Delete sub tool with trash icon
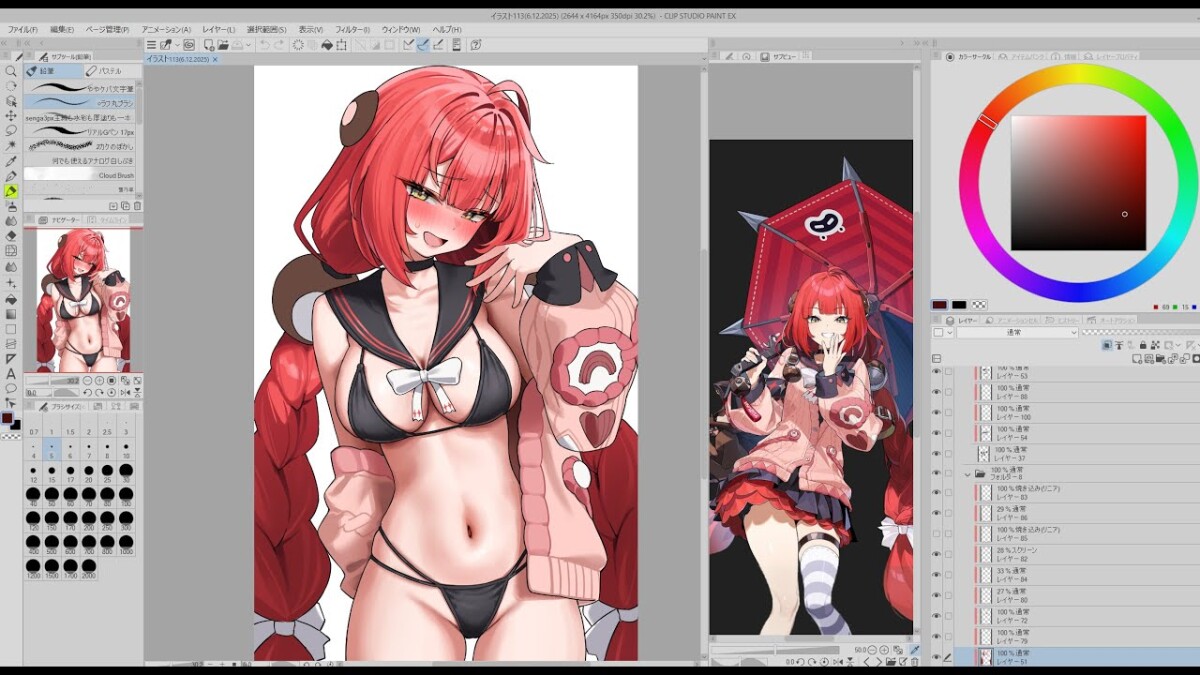Viewport: 1200px width, 675px height. [x=136, y=206]
